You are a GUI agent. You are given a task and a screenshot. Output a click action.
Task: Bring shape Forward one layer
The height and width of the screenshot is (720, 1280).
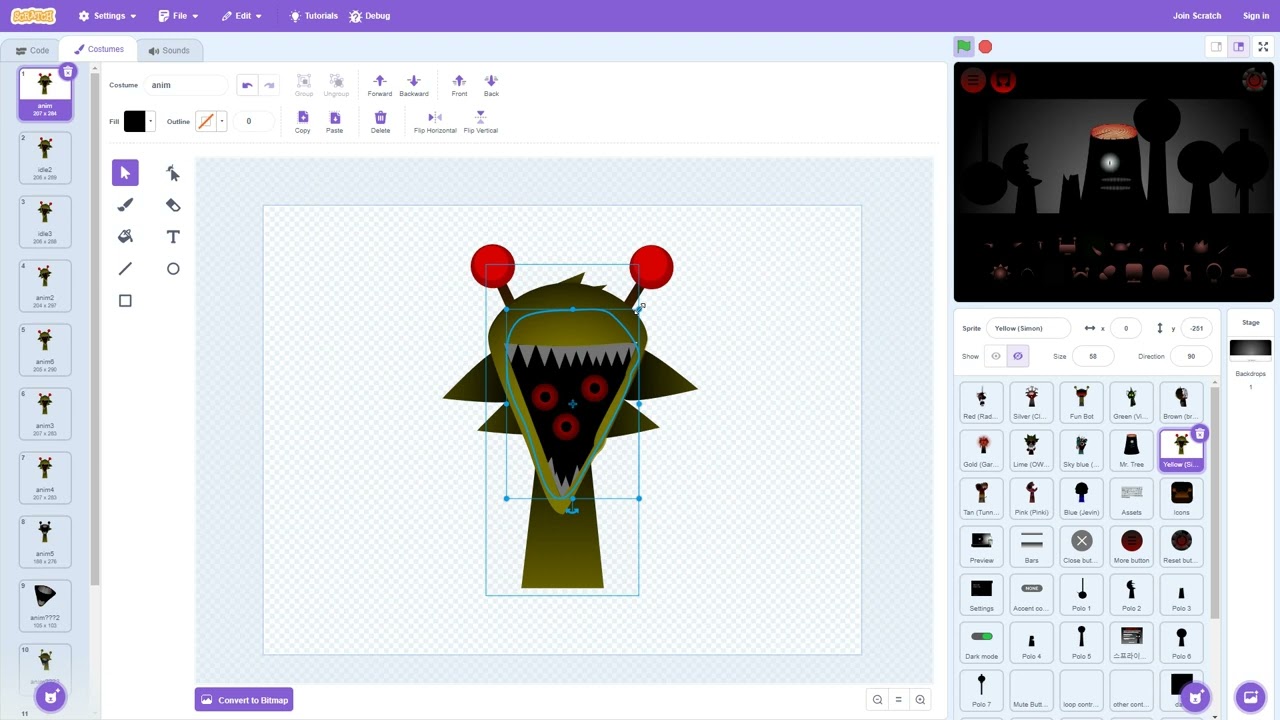379,85
